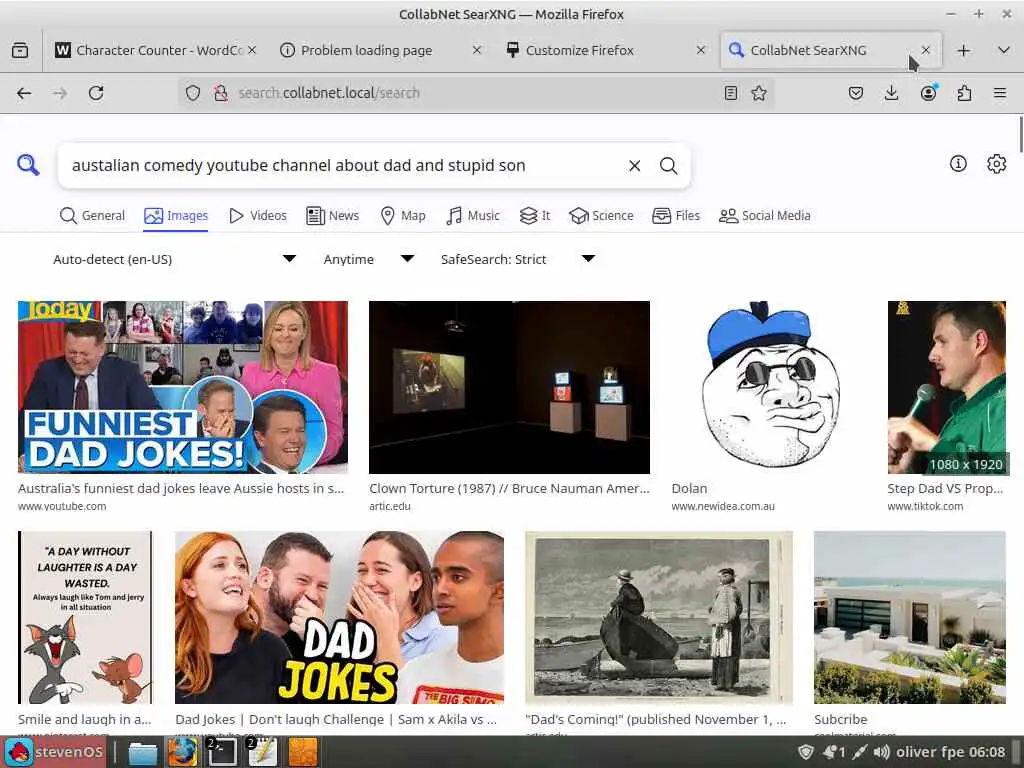
Task: Open Clown Torture exhibit thumbnail
Action: click(509, 387)
